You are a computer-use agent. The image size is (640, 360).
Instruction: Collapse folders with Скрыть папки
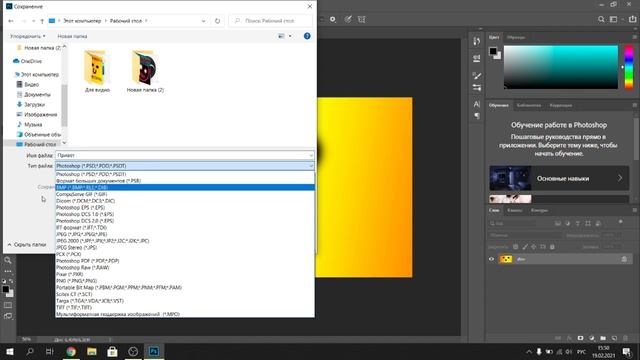coord(27,244)
